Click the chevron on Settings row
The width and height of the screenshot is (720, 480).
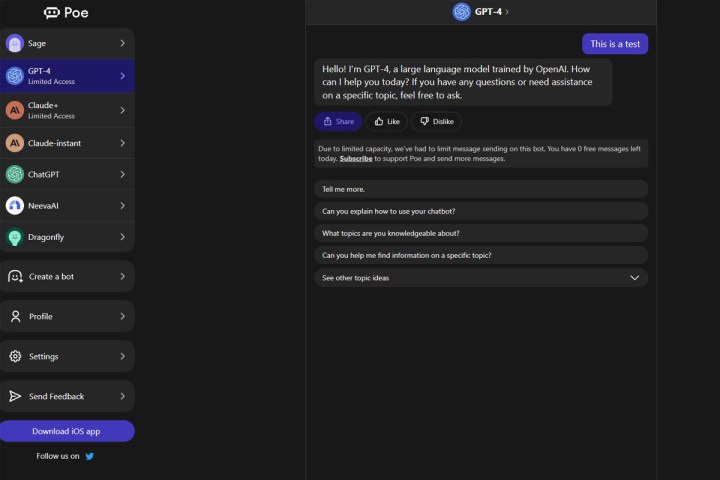(123, 356)
